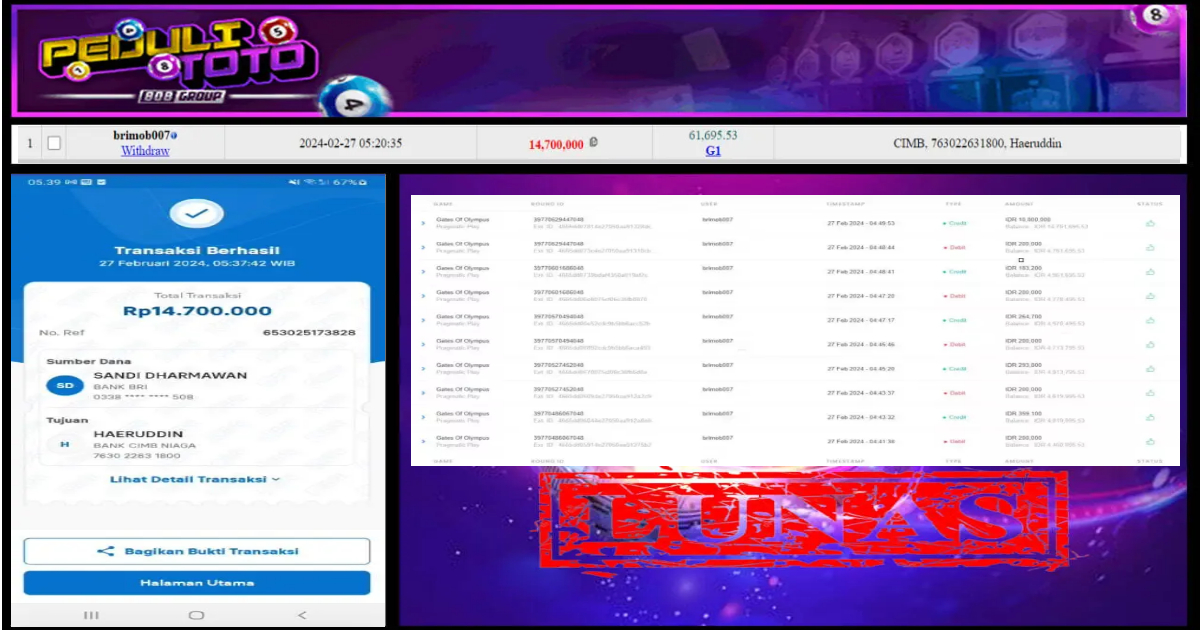Viewport: 1200px width, 630px height.
Task: Tap the Android home button
Action: (x=197, y=614)
